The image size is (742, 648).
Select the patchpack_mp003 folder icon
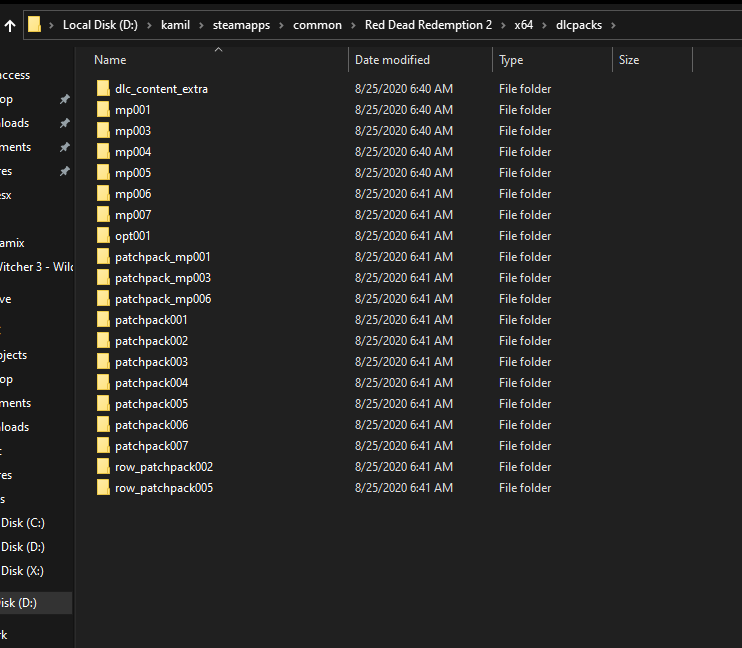tap(103, 277)
